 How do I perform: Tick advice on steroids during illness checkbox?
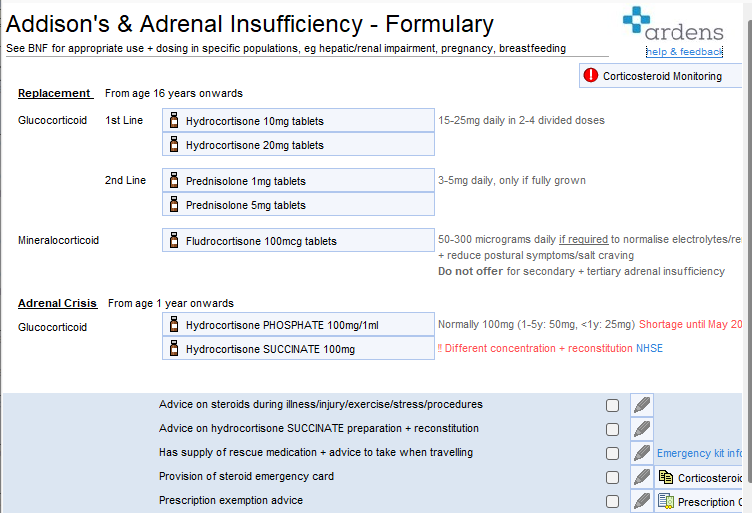pos(612,405)
